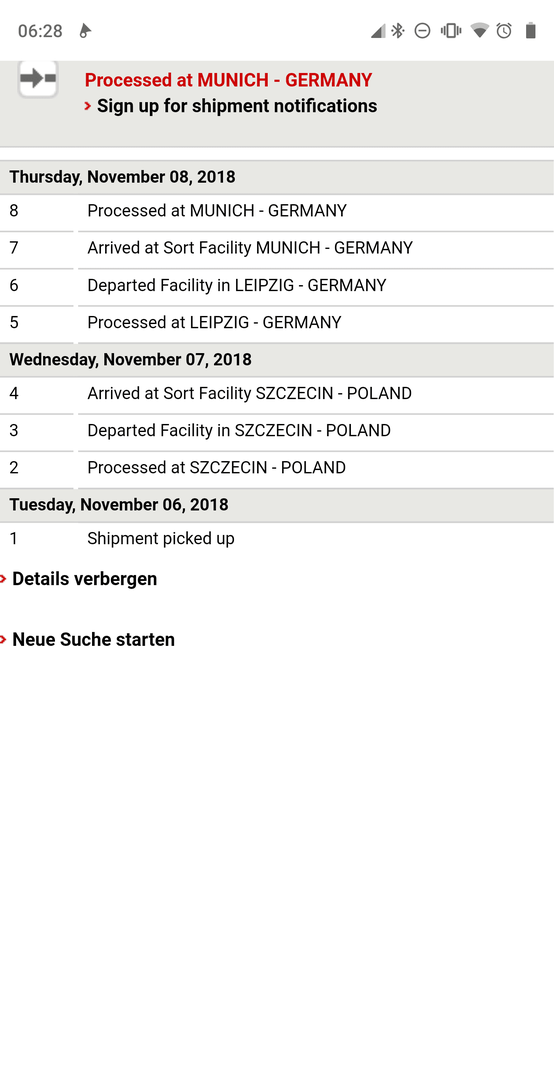Viewport: 554px width, 1080px height.
Task: Start a new search via Neue Suche starten
Action: coord(94,639)
